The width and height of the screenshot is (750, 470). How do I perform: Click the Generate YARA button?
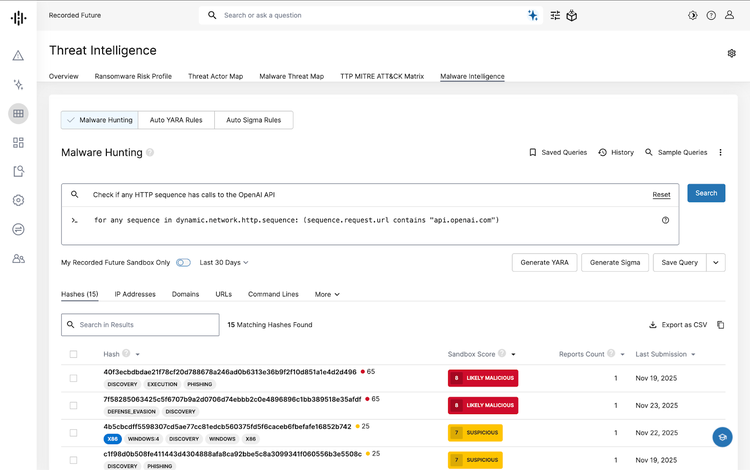[545, 262]
